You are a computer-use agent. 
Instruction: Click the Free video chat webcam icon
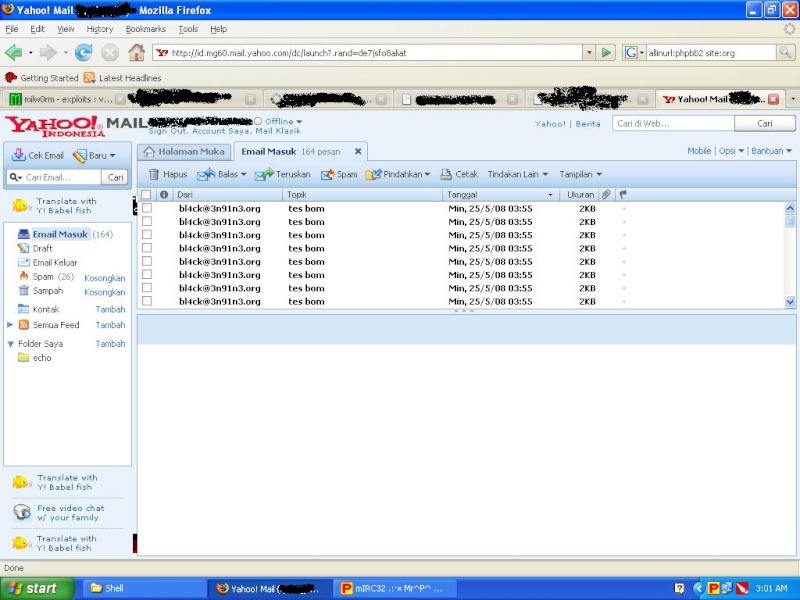point(21,512)
